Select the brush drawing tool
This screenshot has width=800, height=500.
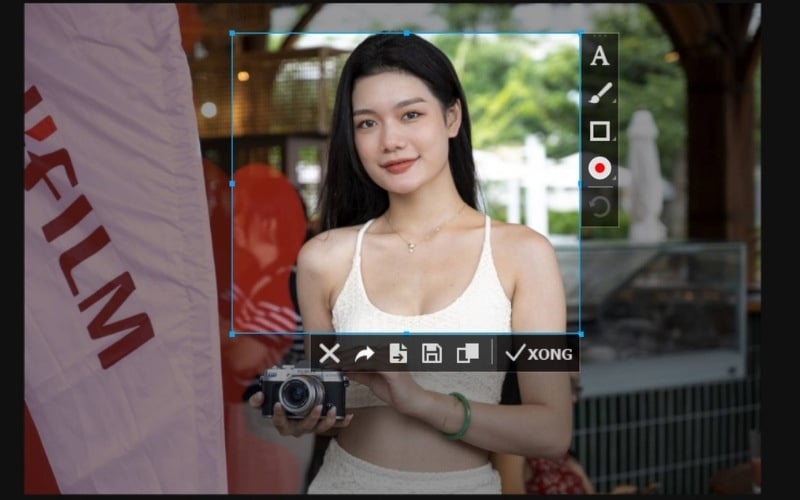click(600, 93)
